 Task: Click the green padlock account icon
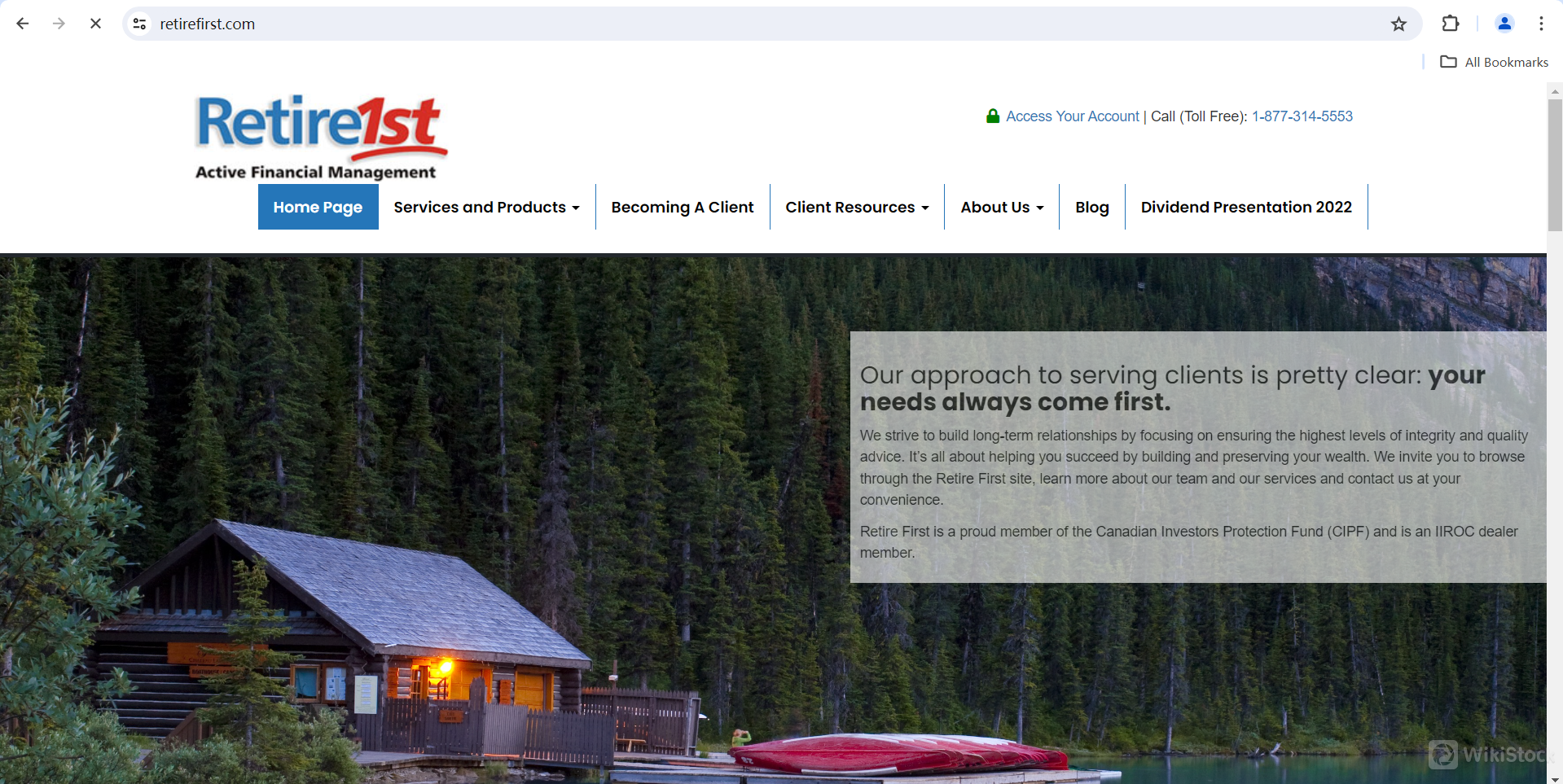pyautogui.click(x=993, y=116)
